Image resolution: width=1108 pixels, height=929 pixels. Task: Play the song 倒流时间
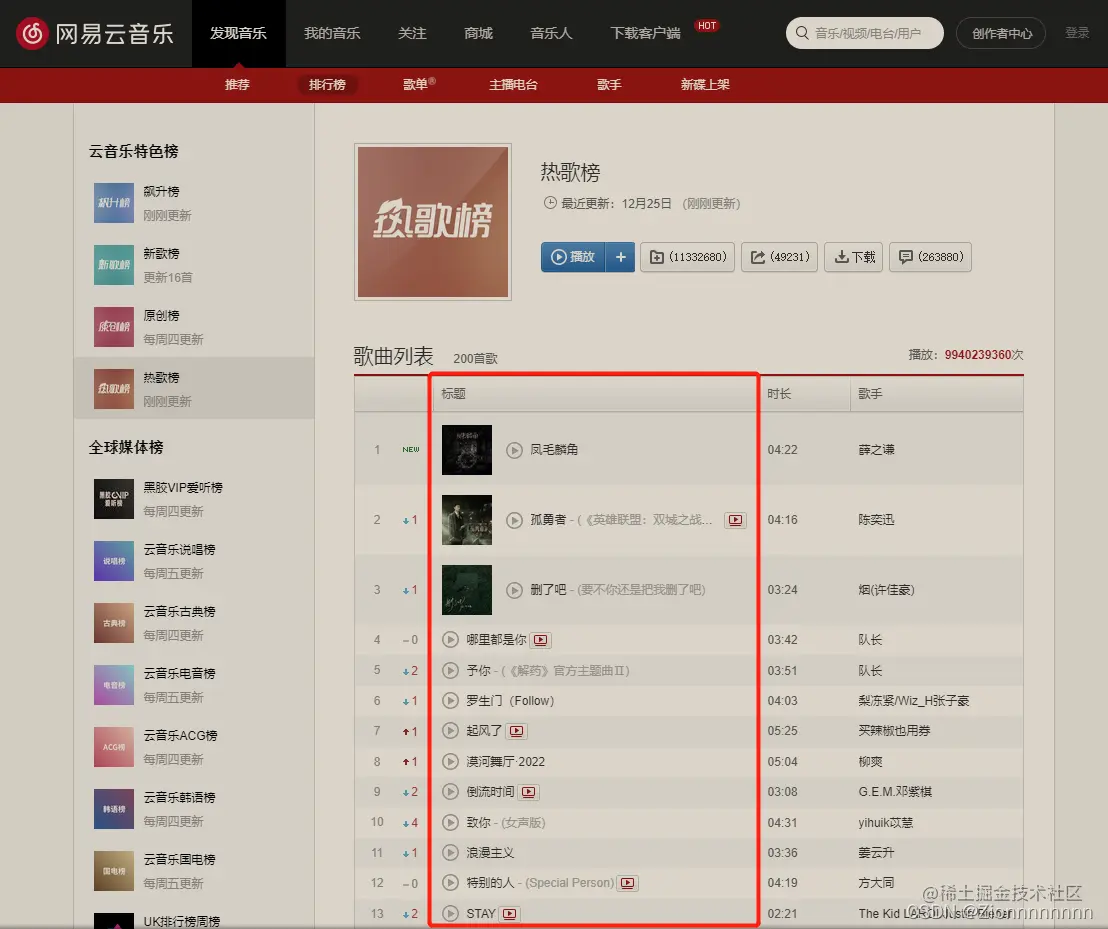450,792
